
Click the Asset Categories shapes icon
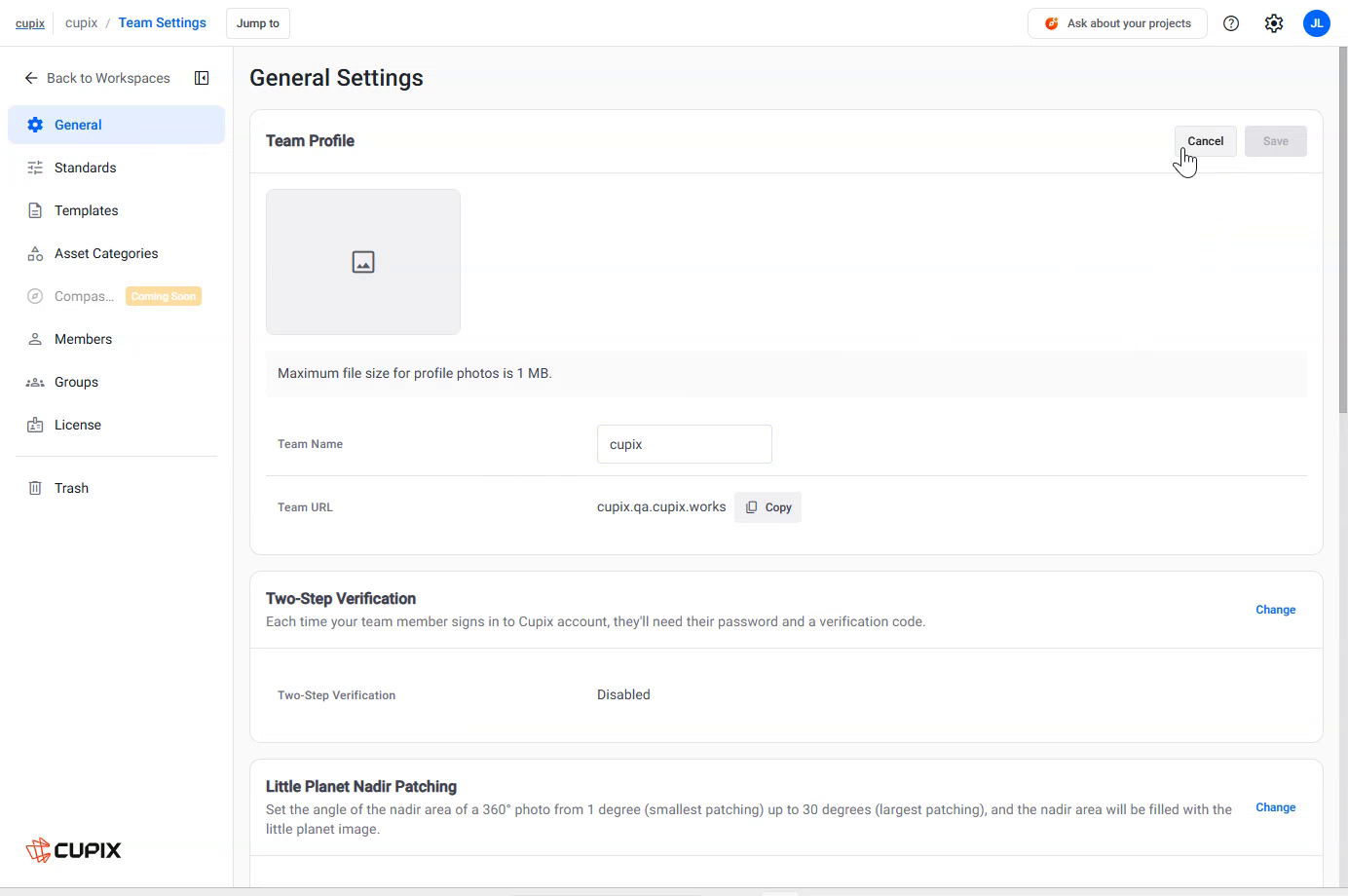[x=35, y=253]
